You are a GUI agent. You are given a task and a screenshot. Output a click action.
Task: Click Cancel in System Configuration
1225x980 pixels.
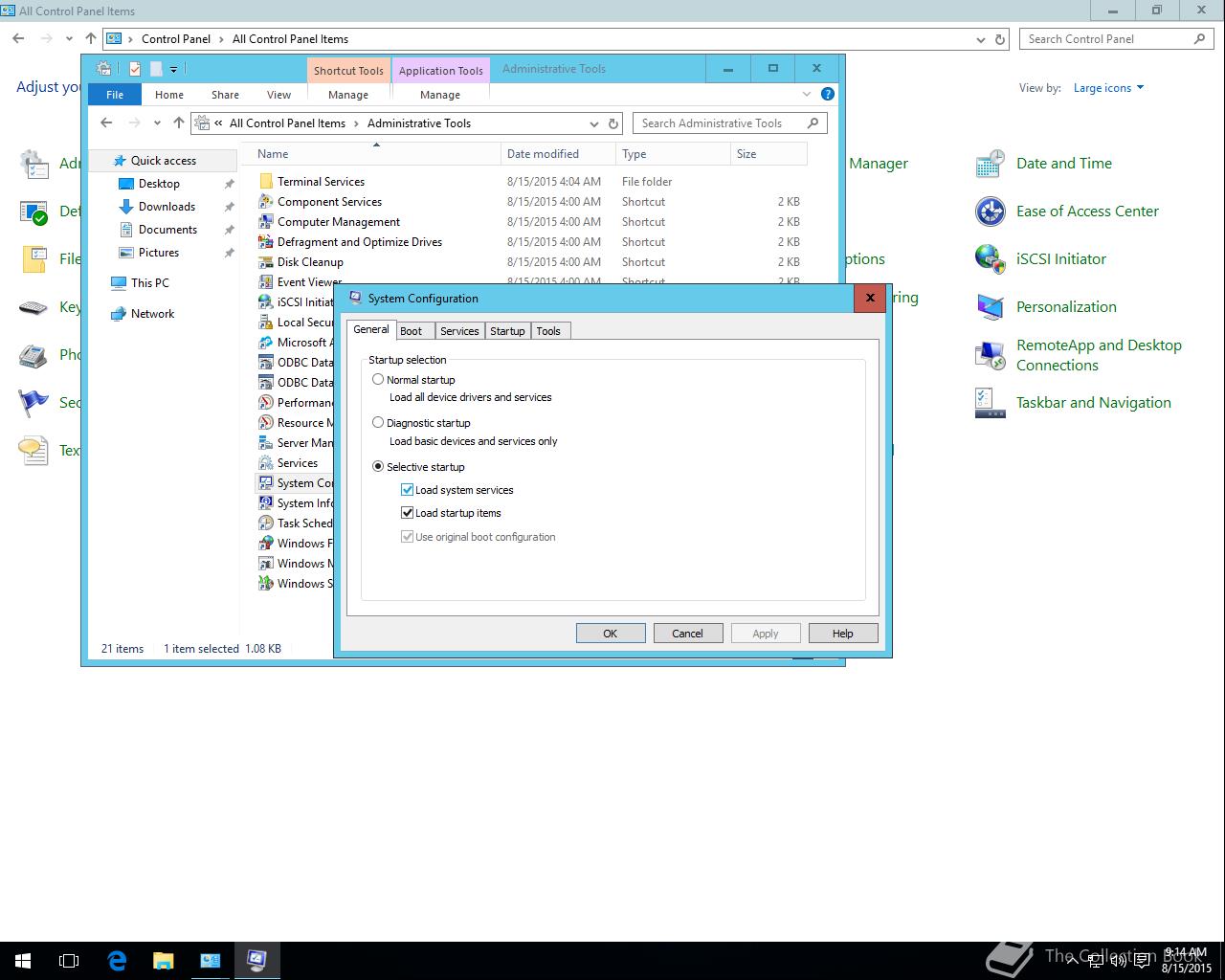click(688, 634)
